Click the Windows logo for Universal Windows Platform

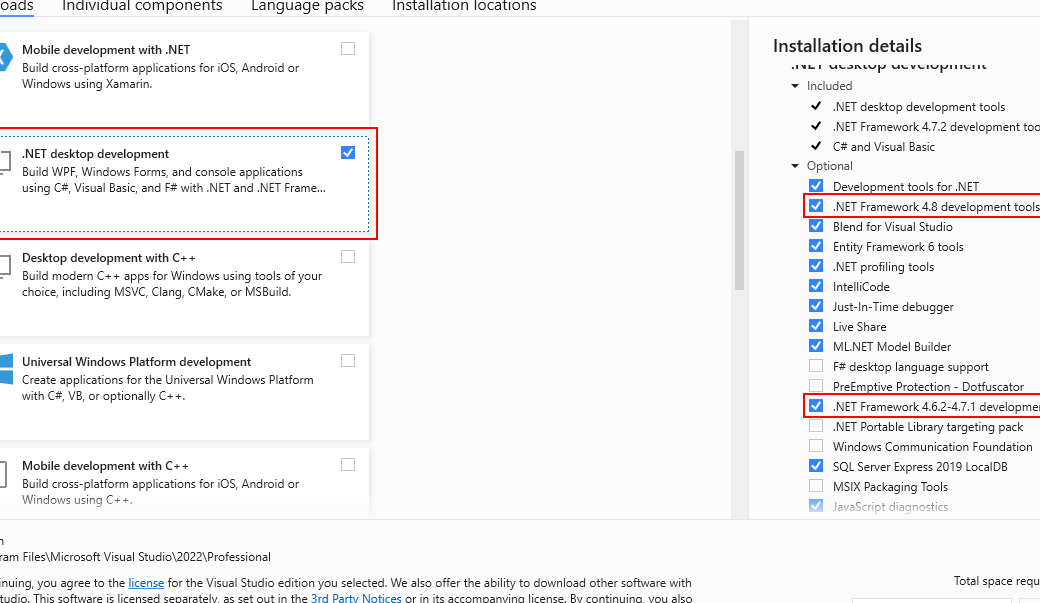tap(6, 369)
